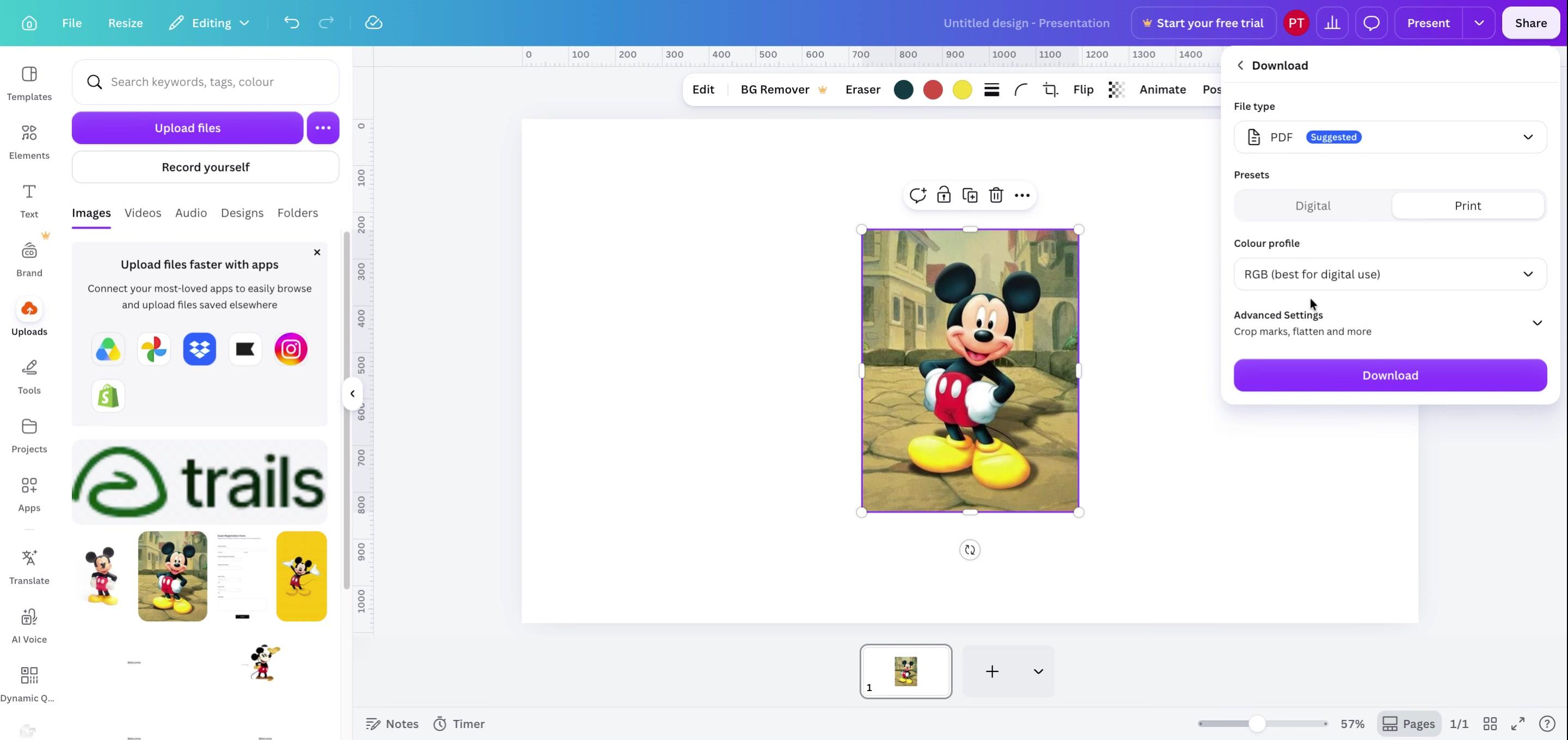Select the Print preset

pos(1468,206)
